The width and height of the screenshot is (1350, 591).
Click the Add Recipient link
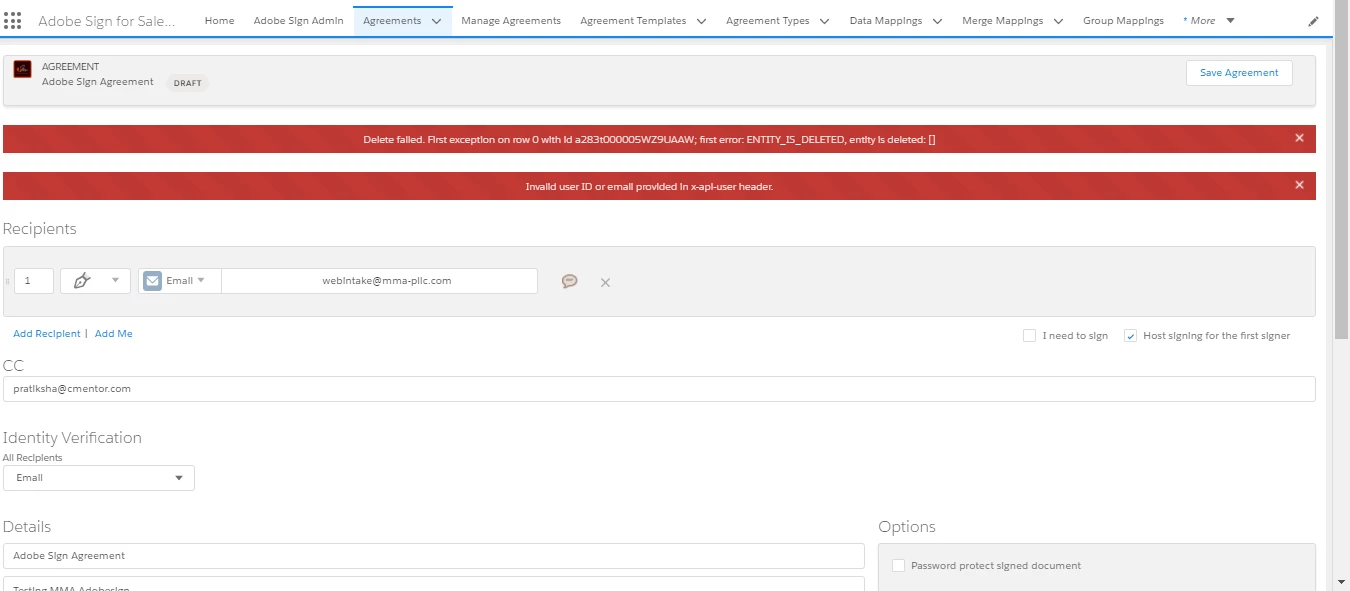click(47, 334)
